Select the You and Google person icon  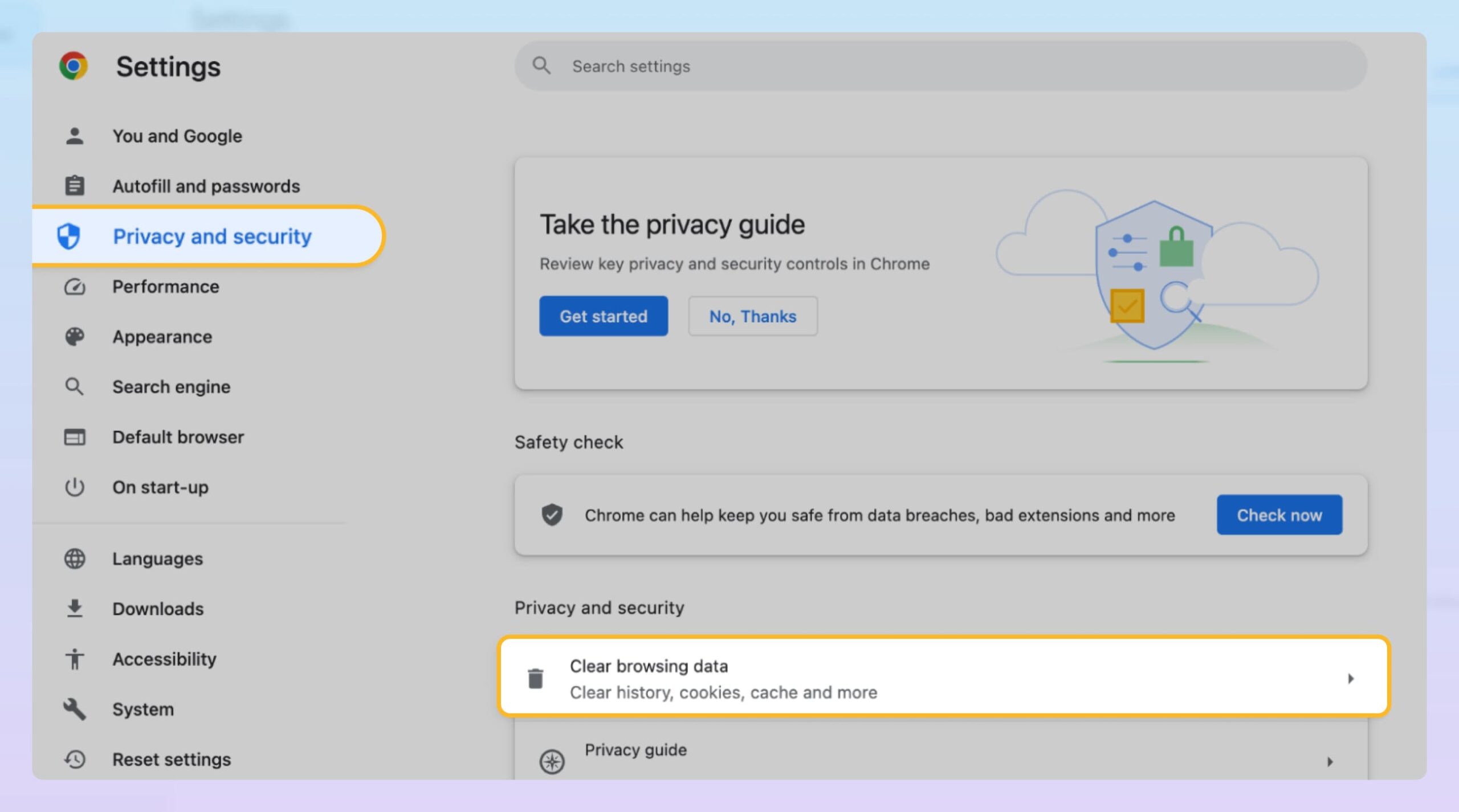[x=74, y=136]
